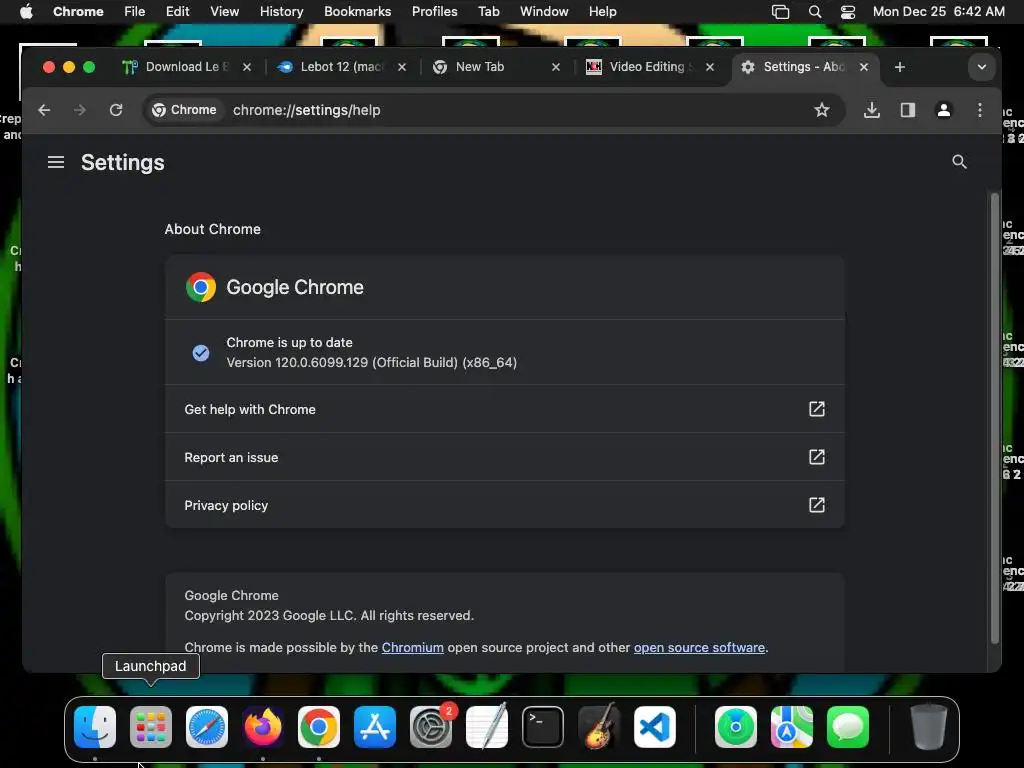Open the Bookmarks menu
The width and height of the screenshot is (1024, 768).
click(x=357, y=11)
